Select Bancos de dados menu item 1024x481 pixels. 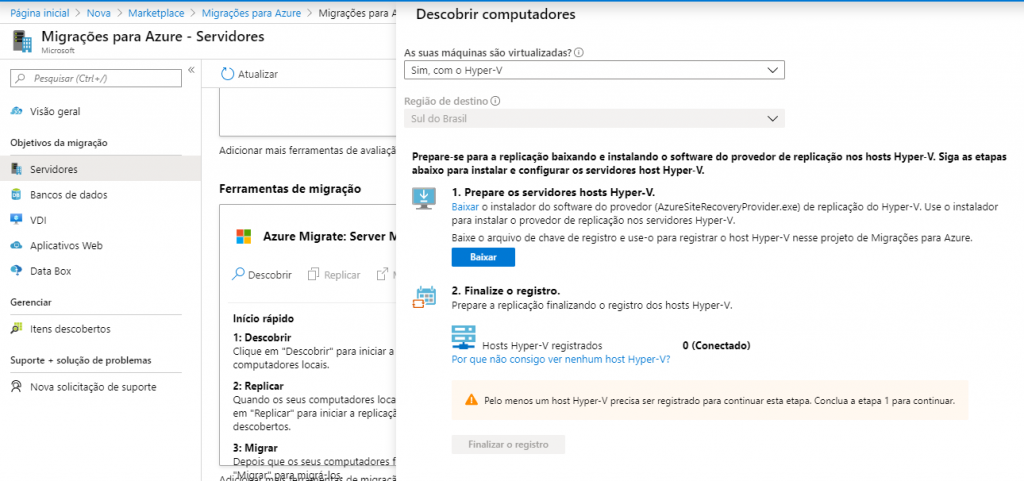point(68,195)
